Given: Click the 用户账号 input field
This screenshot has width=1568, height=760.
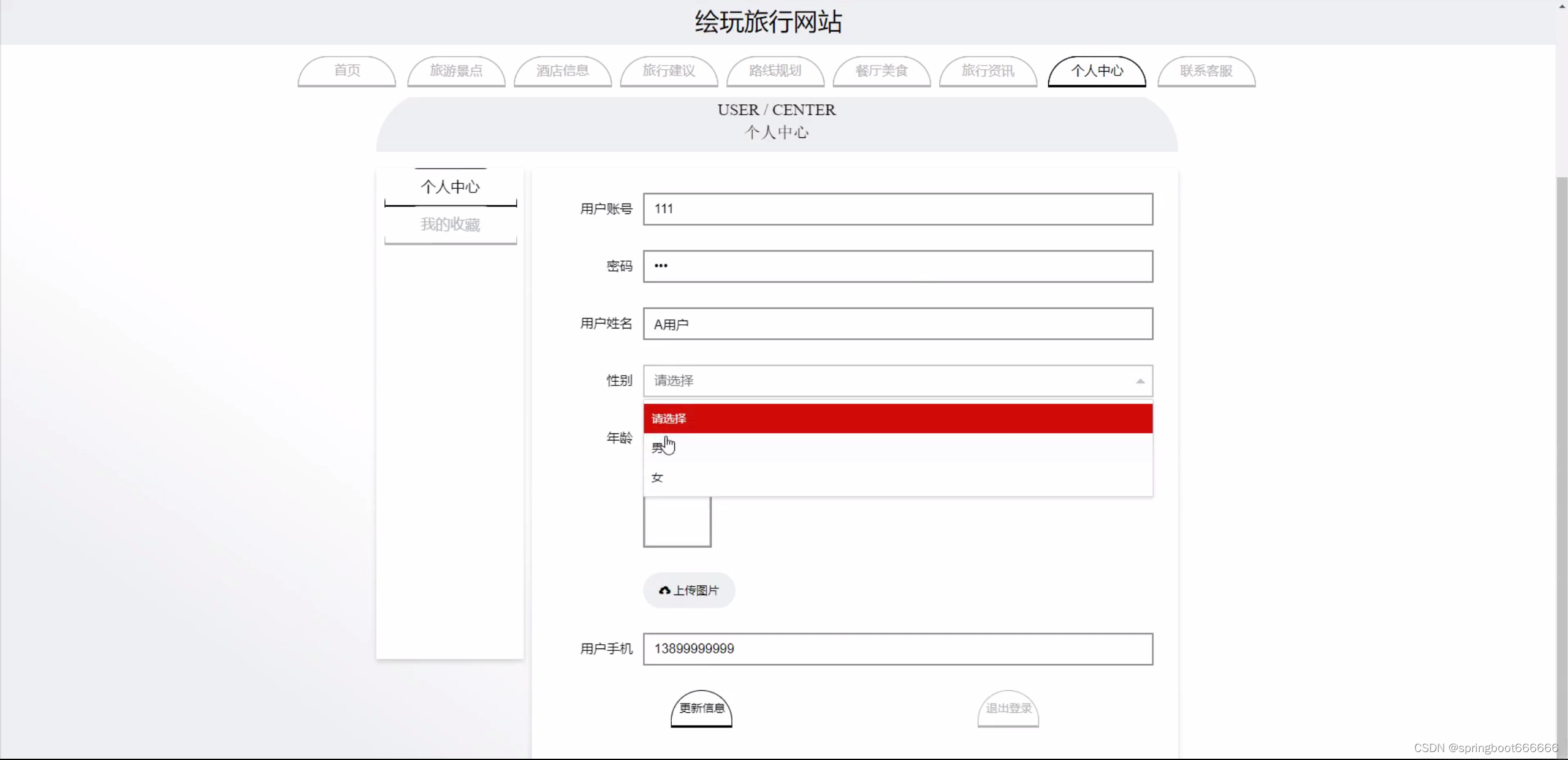Looking at the screenshot, I should click(x=897, y=209).
